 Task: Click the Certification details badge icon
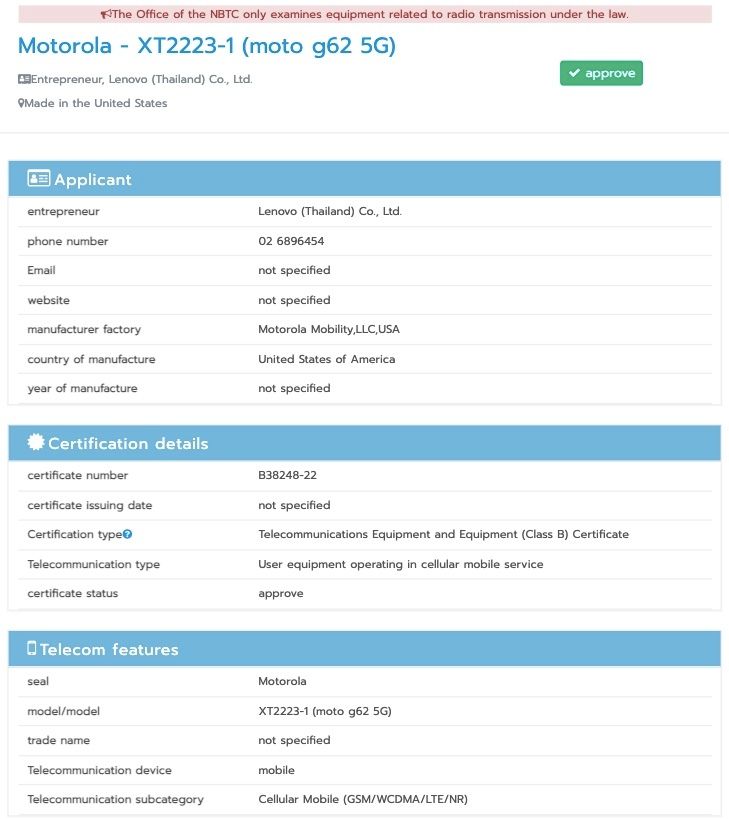tap(36, 442)
